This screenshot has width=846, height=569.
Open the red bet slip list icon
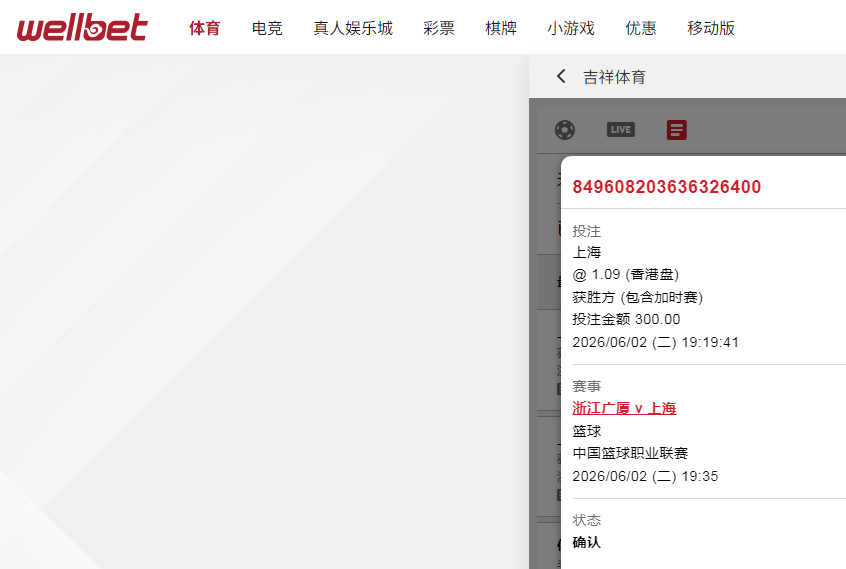point(677,130)
